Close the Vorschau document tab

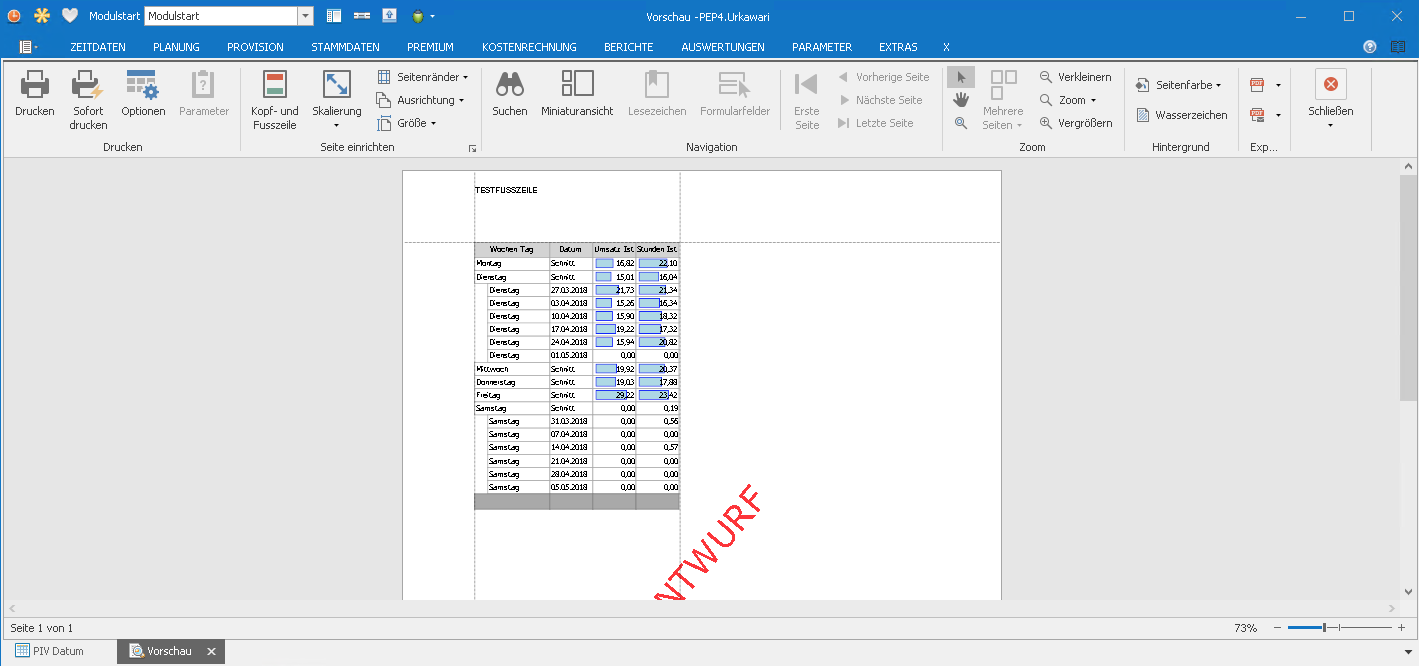tap(211, 651)
